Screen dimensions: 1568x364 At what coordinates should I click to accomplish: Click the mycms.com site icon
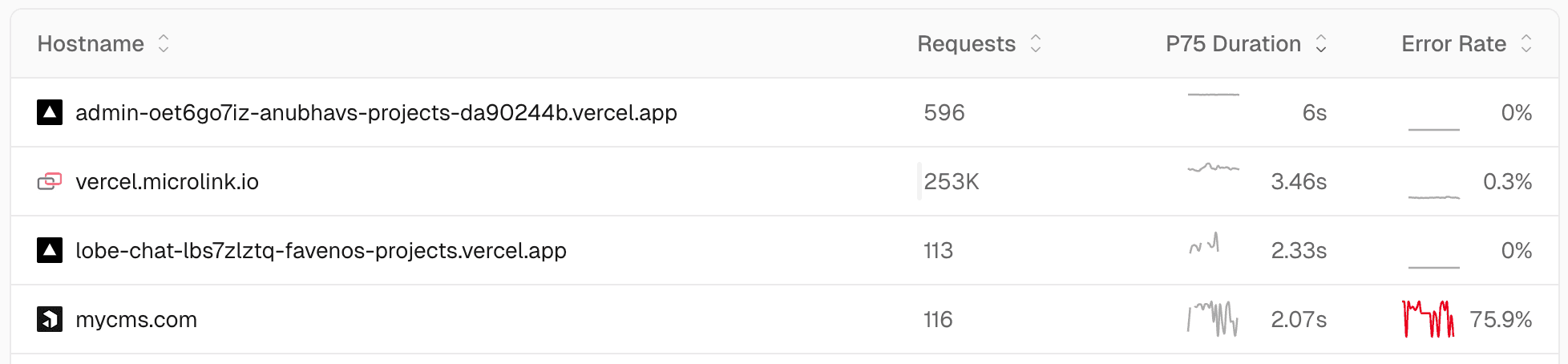(50, 319)
